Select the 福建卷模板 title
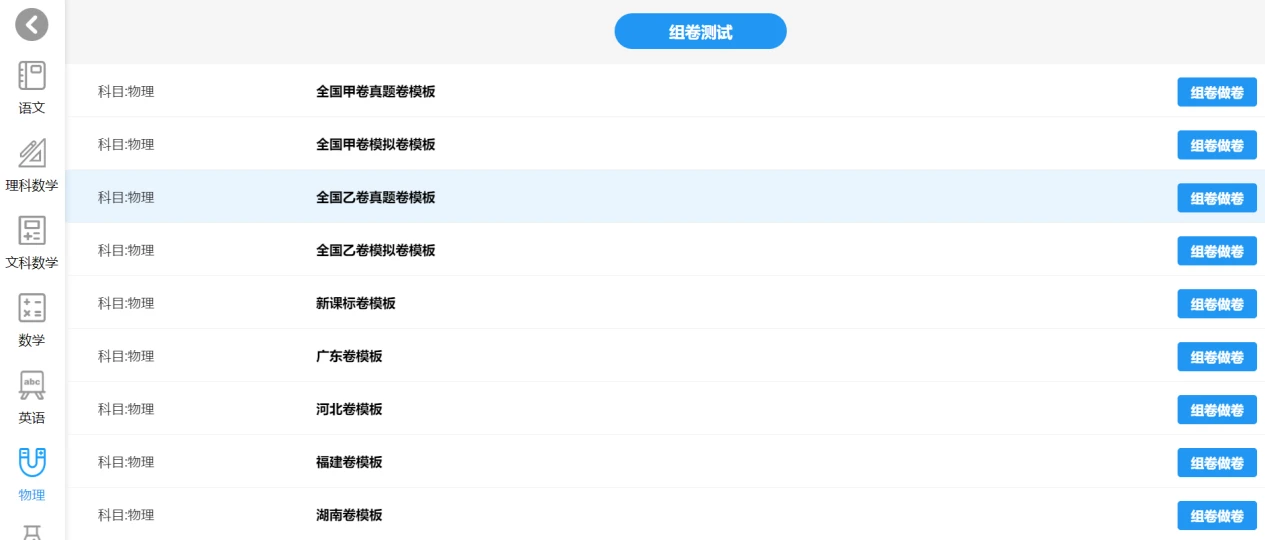 coord(349,462)
